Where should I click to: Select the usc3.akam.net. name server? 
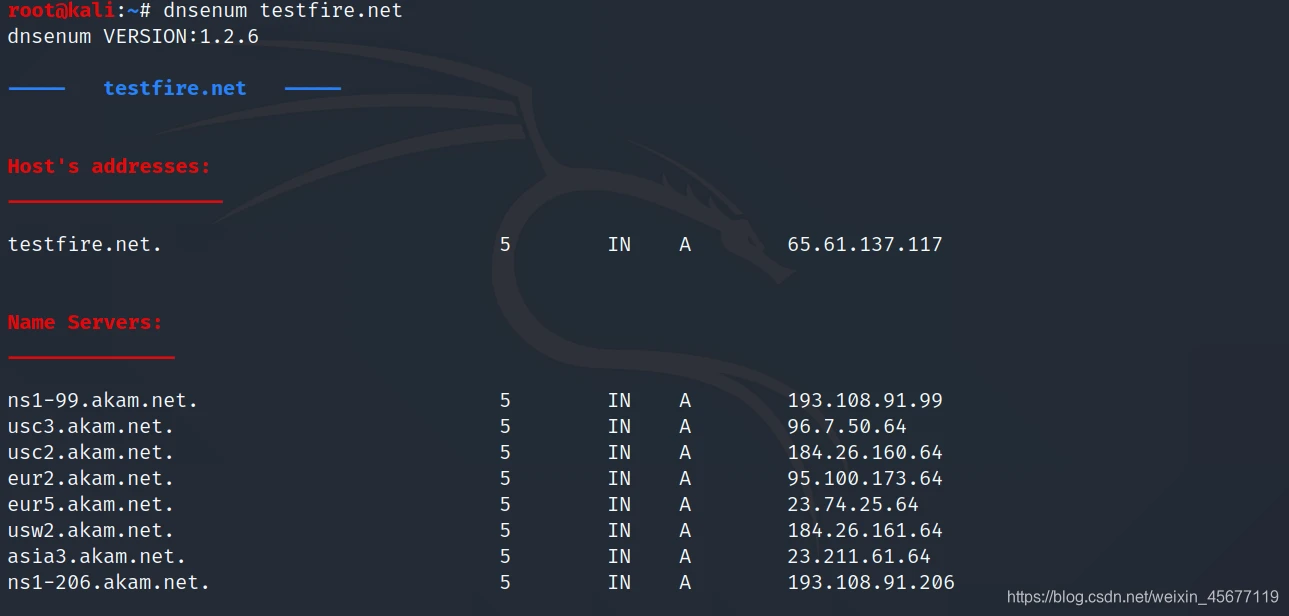tap(91, 427)
